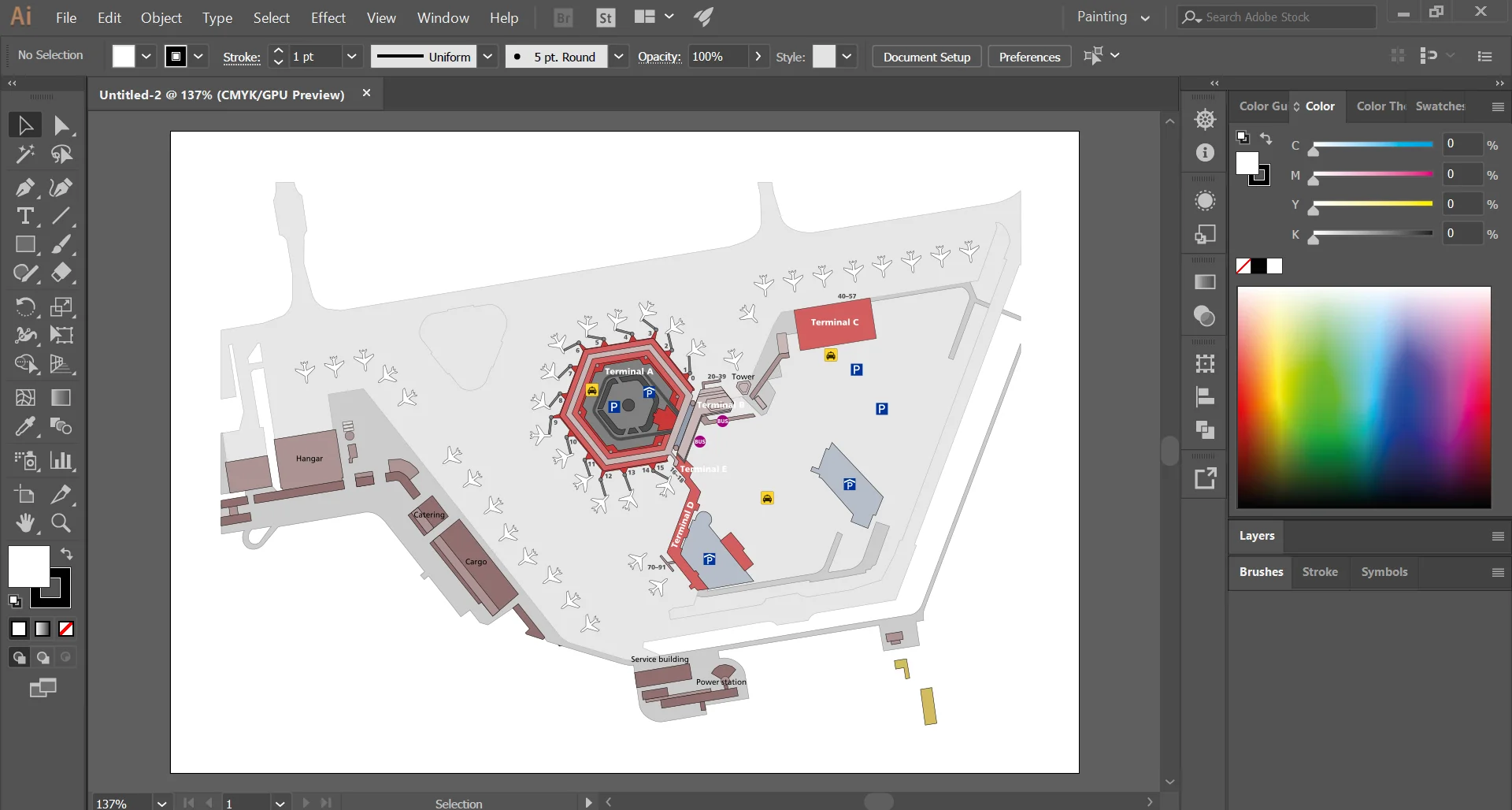Open Preferences
This screenshot has height=810, width=1512.
tap(1029, 56)
